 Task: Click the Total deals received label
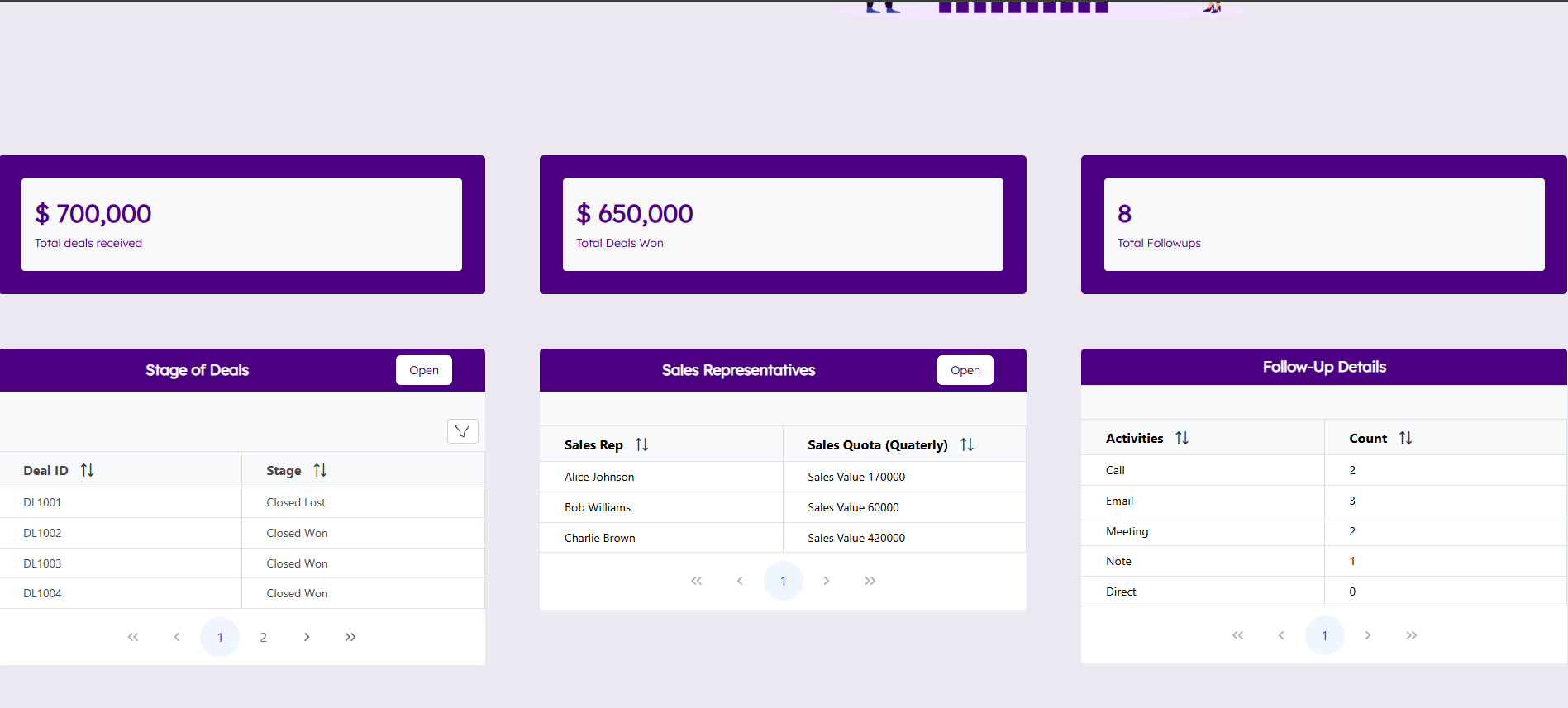pyautogui.click(x=88, y=243)
